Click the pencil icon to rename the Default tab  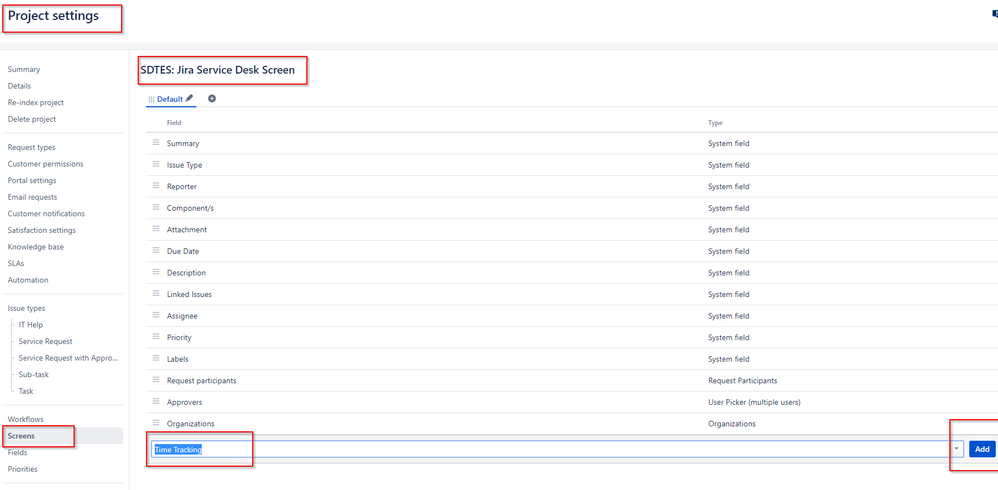click(189, 99)
